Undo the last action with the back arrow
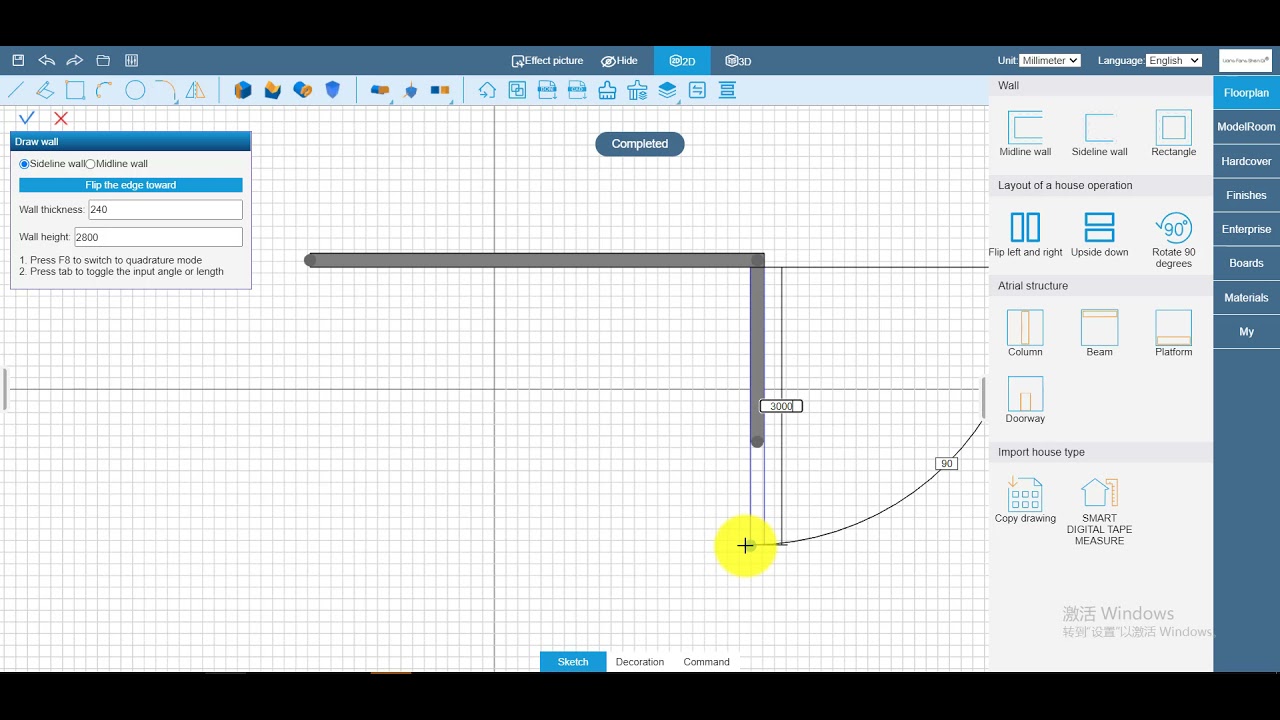The image size is (1280, 720). click(x=46, y=60)
